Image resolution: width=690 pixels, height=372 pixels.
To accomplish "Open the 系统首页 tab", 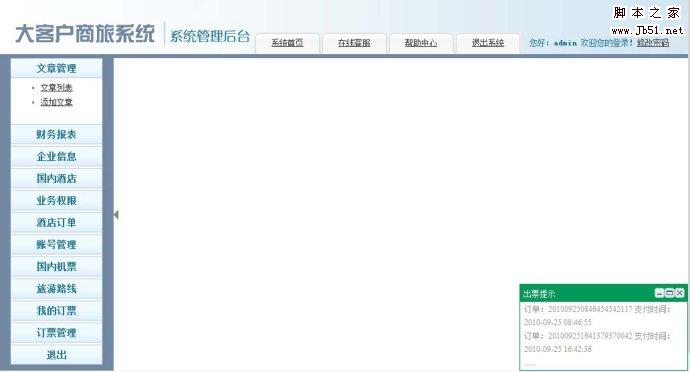I will pos(287,43).
